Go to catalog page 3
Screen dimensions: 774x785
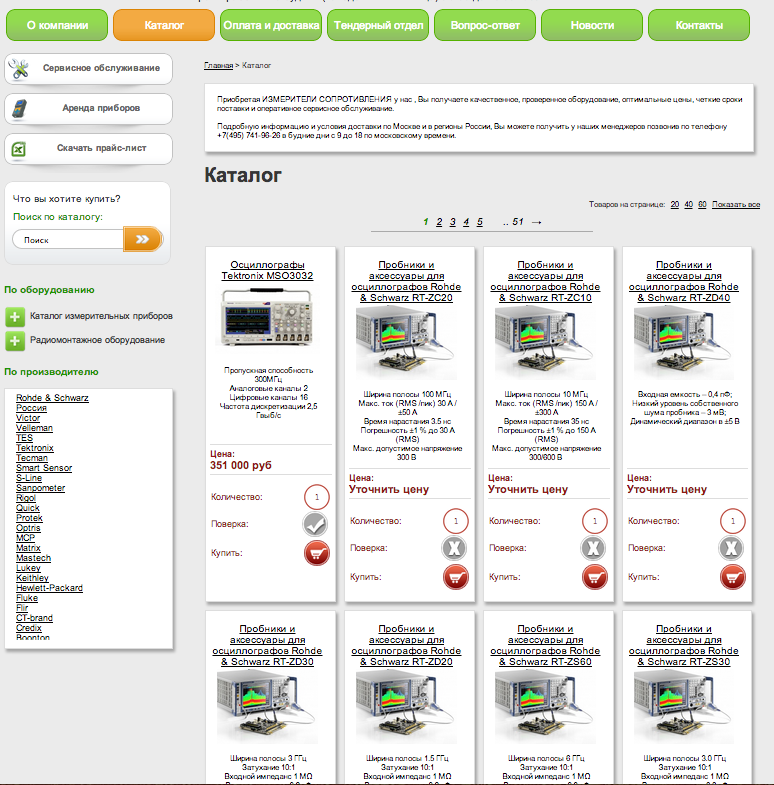[453, 222]
